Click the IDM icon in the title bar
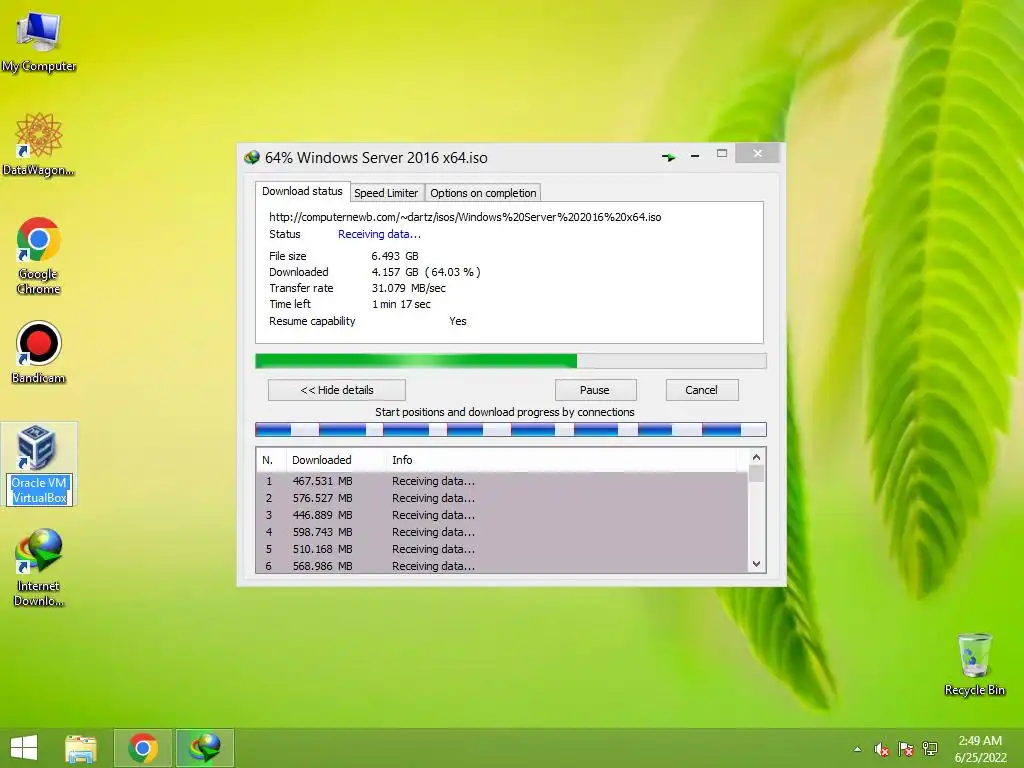This screenshot has height=768, width=1024. tap(251, 157)
